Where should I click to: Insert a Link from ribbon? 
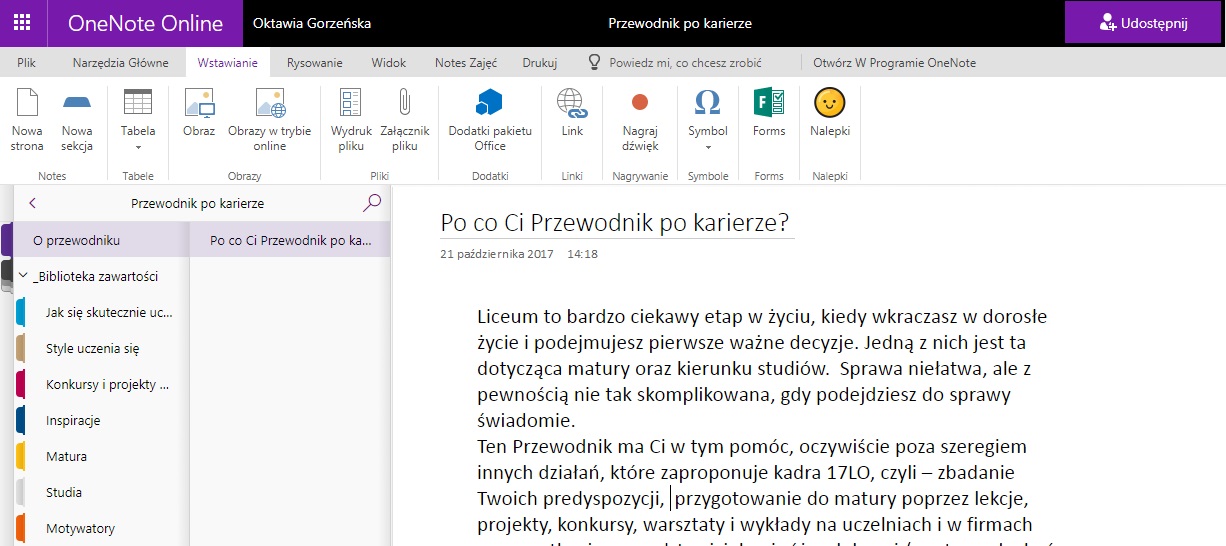click(x=572, y=113)
